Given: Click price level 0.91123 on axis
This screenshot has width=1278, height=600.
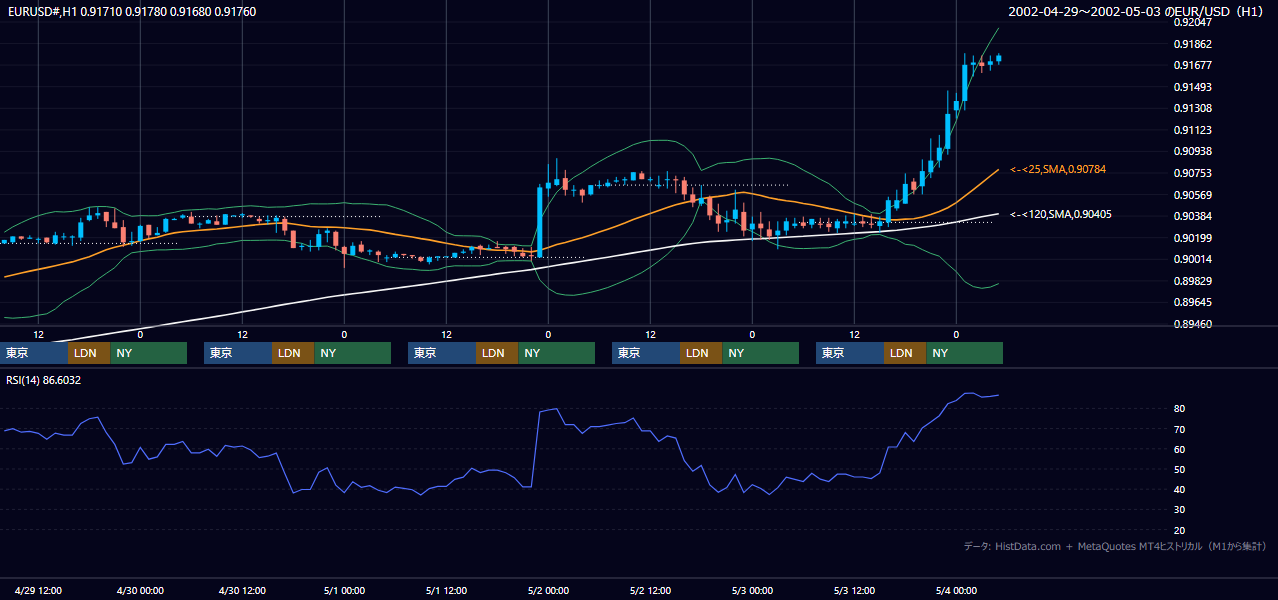Looking at the screenshot, I should pos(1193,130).
